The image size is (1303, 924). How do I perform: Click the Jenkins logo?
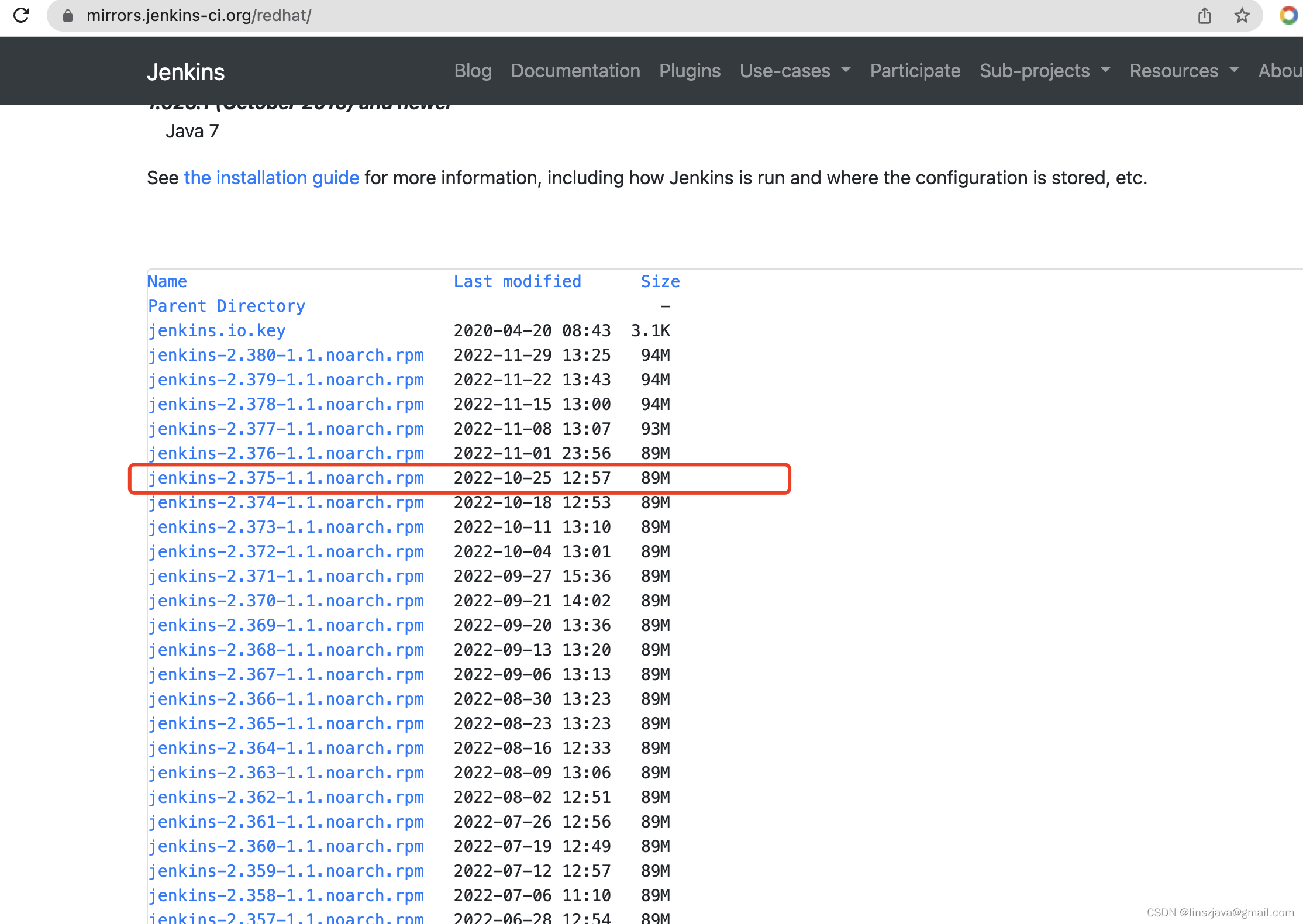point(185,71)
